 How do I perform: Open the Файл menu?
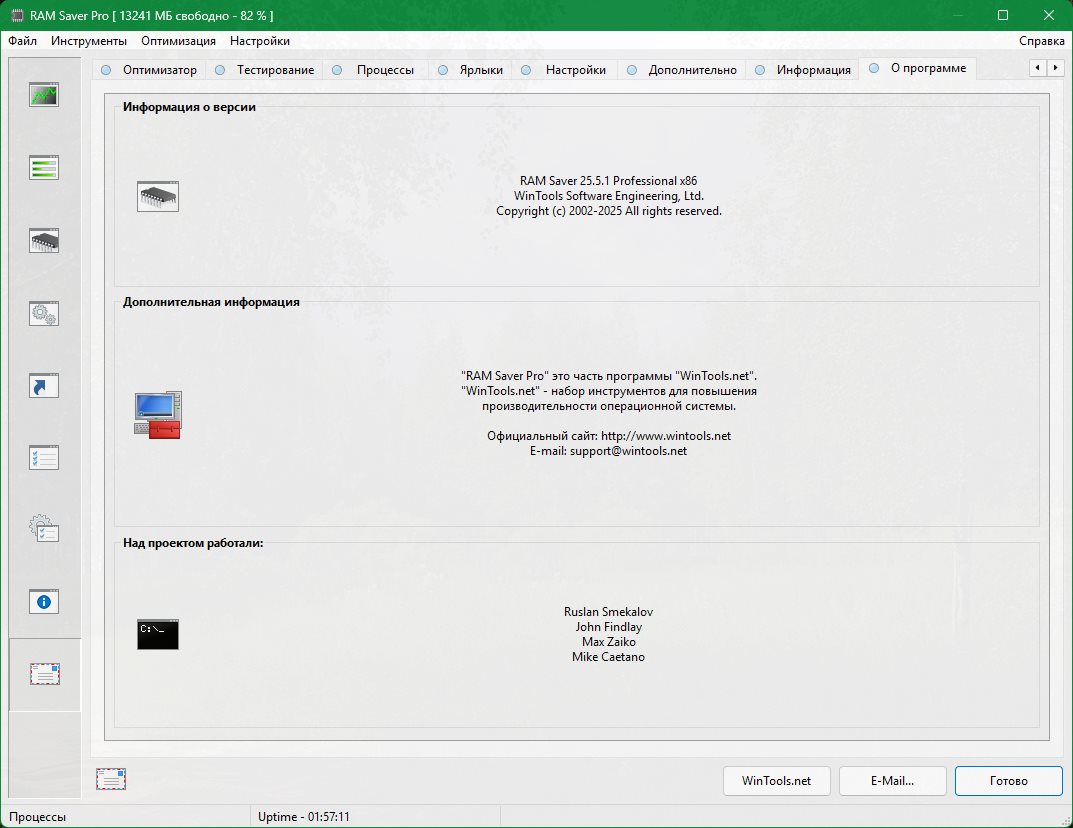[23, 41]
